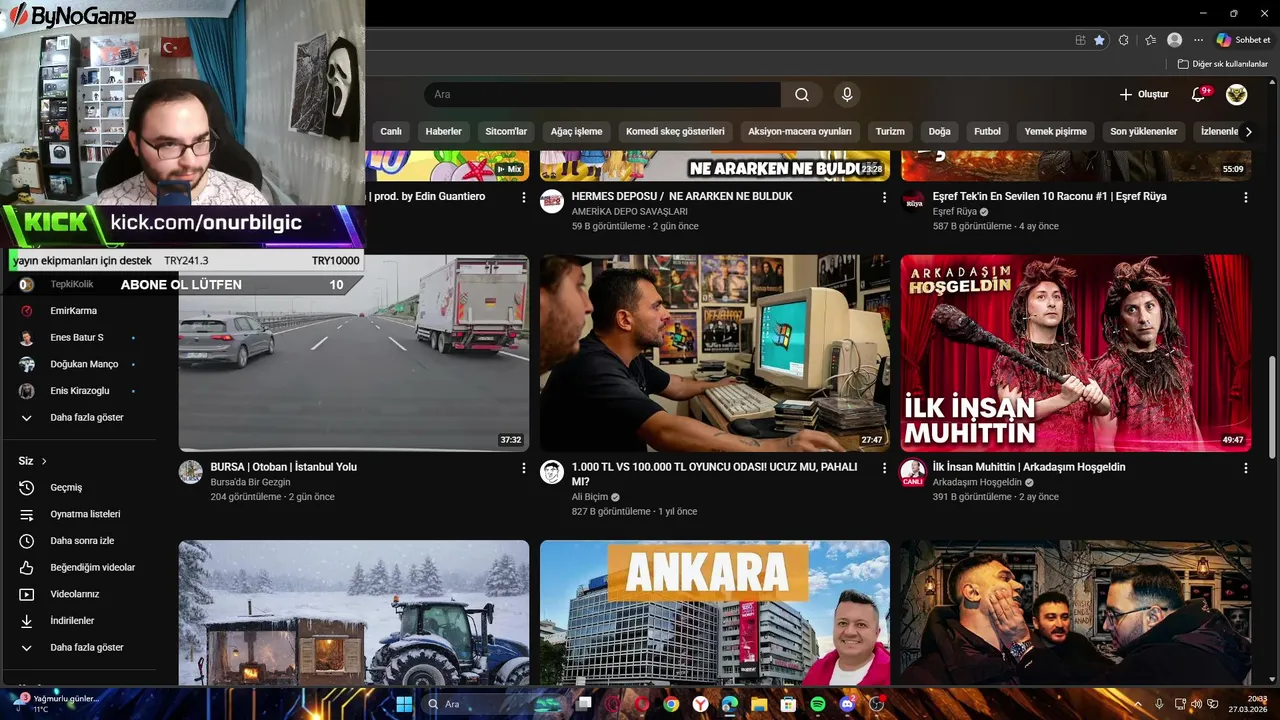Screen dimensions: 1280x720
Task: Open the Siz section header
Action: click(33, 461)
